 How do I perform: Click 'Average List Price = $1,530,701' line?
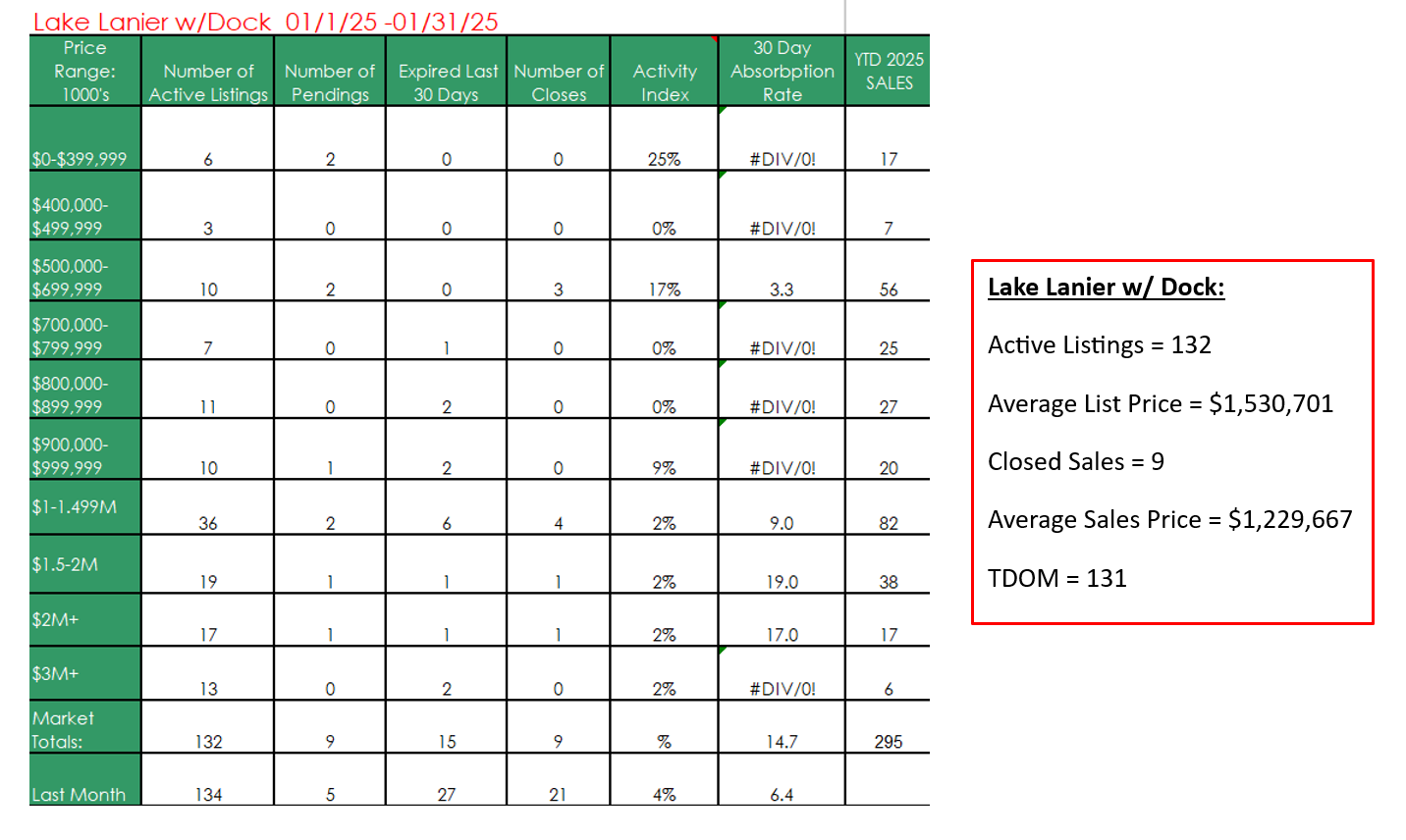pos(1161,403)
